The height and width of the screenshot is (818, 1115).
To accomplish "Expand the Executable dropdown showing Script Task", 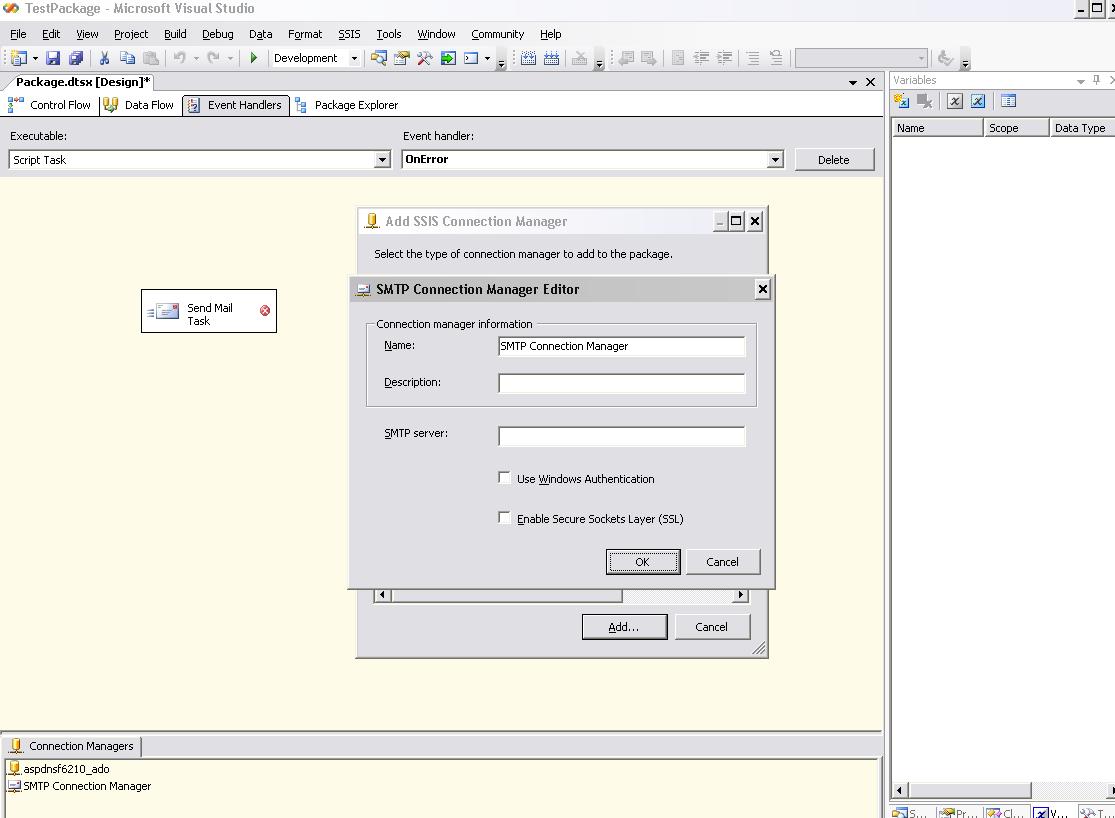I will coord(382,160).
